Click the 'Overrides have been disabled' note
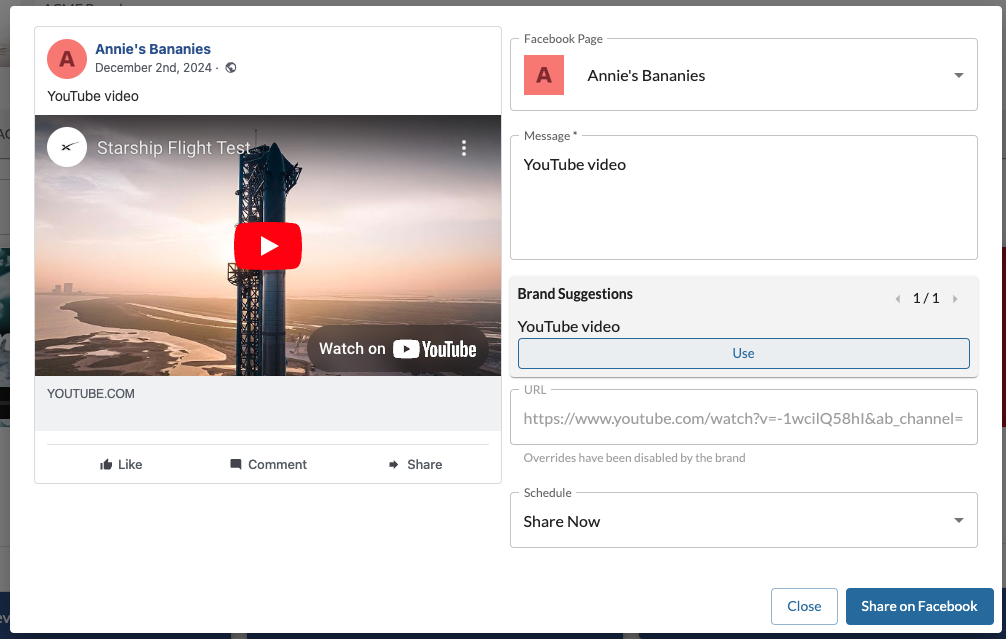1006x639 pixels. [x=635, y=457]
